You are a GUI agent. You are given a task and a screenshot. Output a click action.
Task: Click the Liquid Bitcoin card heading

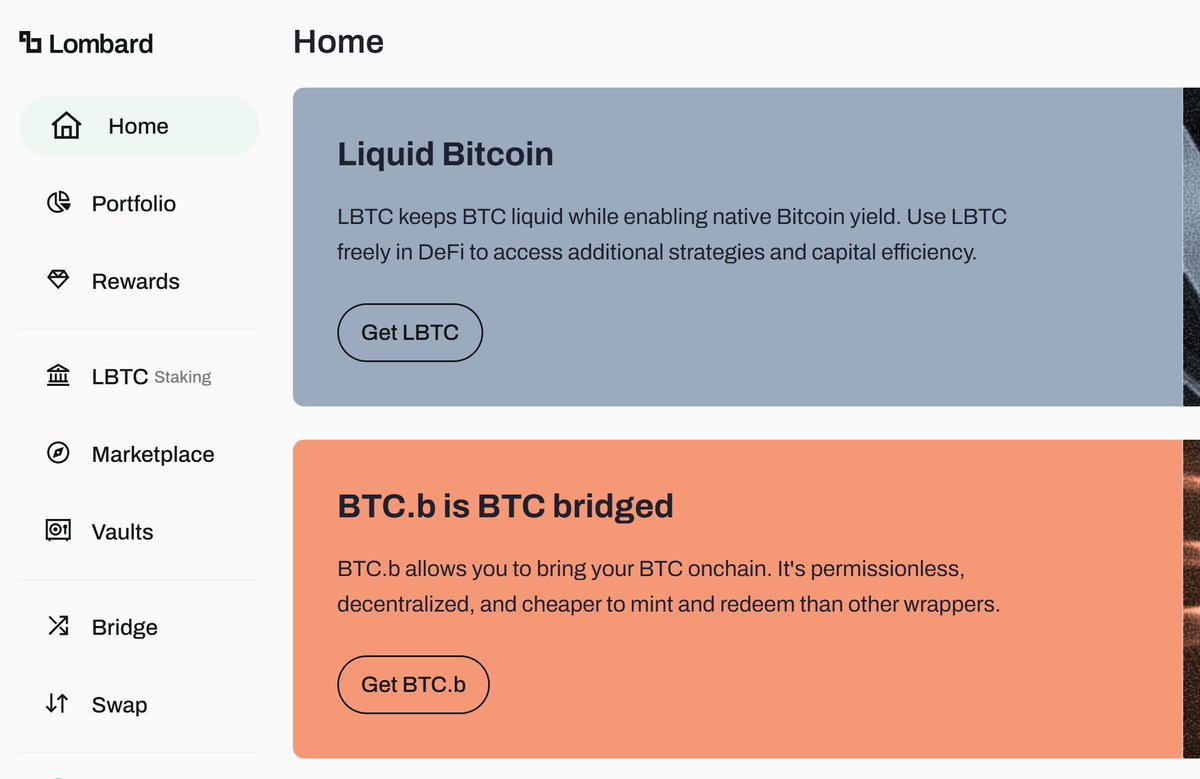(445, 155)
